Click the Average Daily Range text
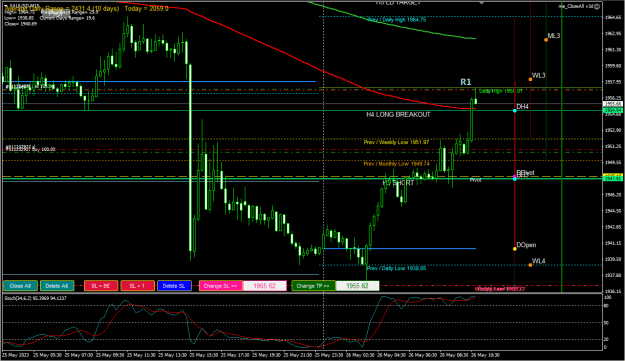 pos(61,8)
